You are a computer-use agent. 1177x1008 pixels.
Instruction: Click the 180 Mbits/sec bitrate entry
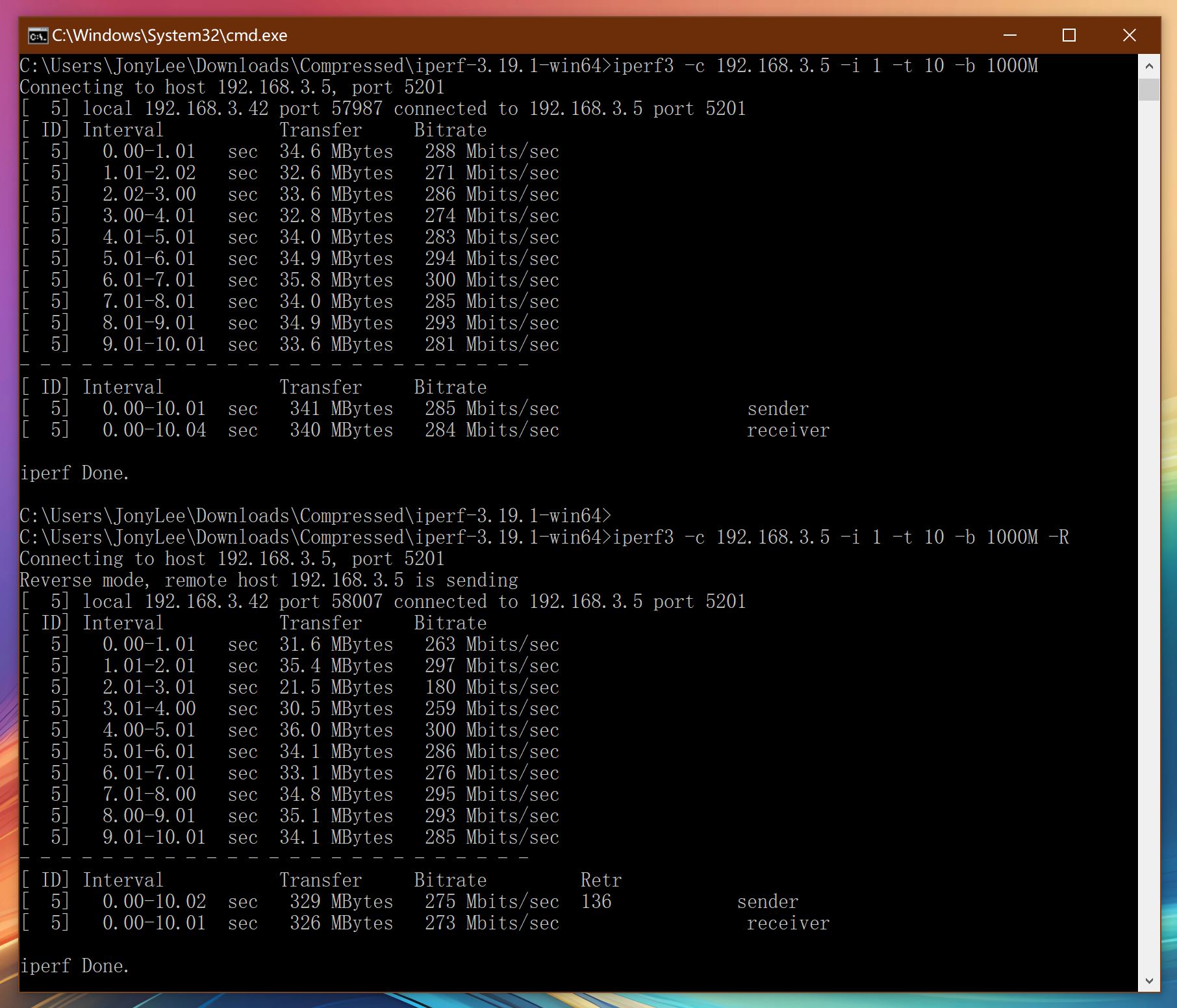pyautogui.click(x=492, y=687)
